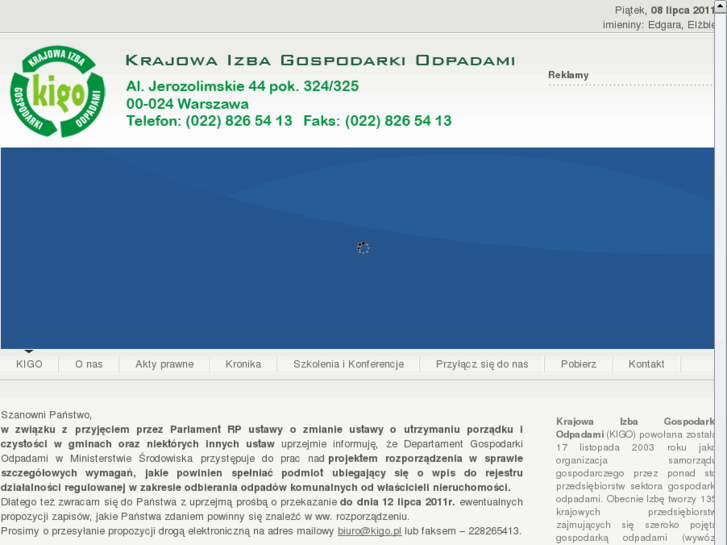Click the Szanowni Państwo greeting
Image resolution: width=727 pixels, height=545 pixels.
point(46,415)
